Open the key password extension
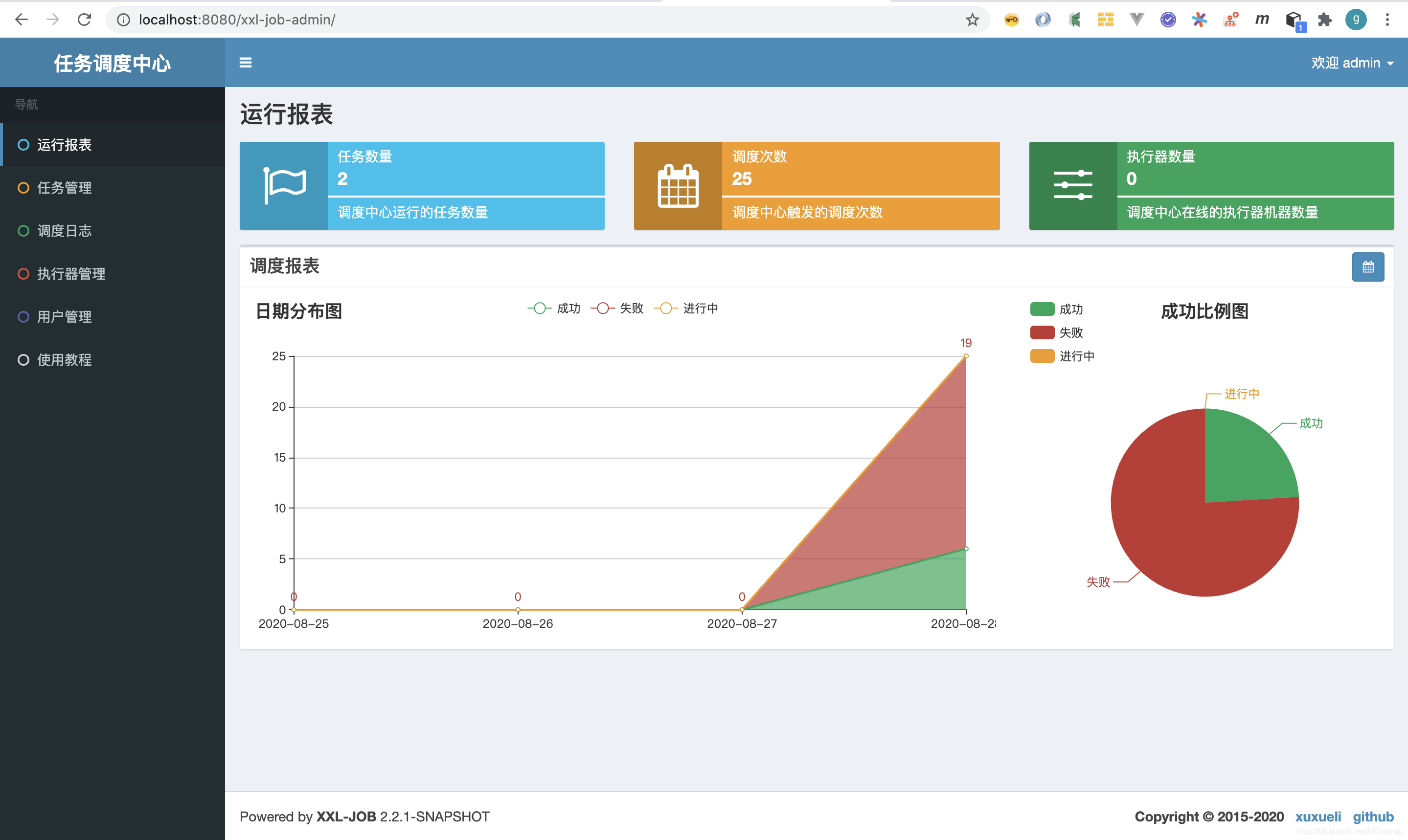This screenshot has width=1408, height=840. (x=1011, y=20)
